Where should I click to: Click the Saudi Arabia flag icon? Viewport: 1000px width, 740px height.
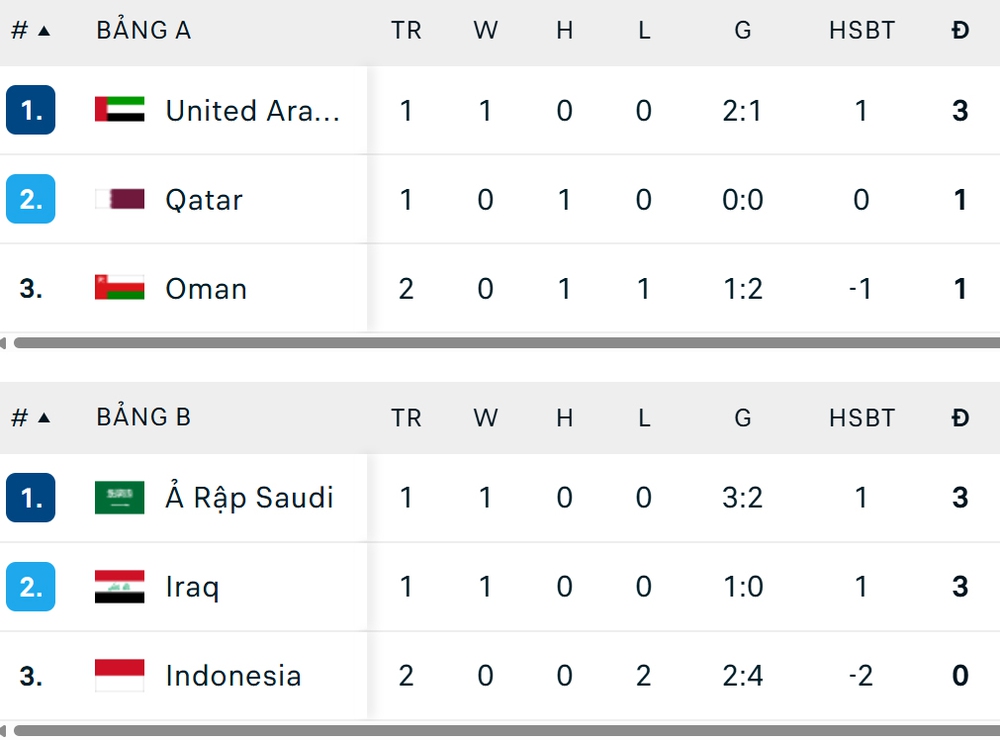(x=120, y=497)
